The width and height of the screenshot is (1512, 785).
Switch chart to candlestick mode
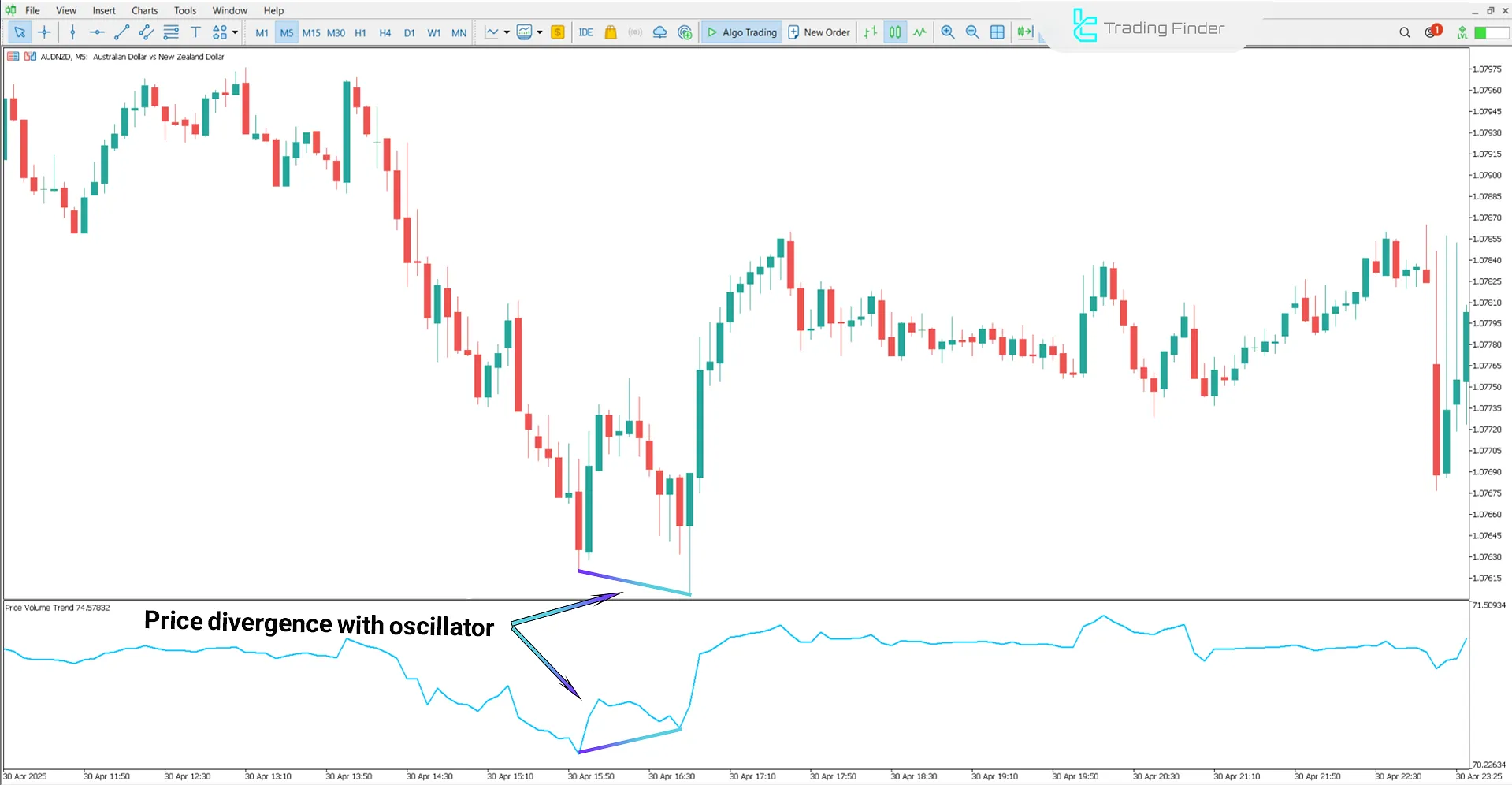pyautogui.click(x=895, y=32)
